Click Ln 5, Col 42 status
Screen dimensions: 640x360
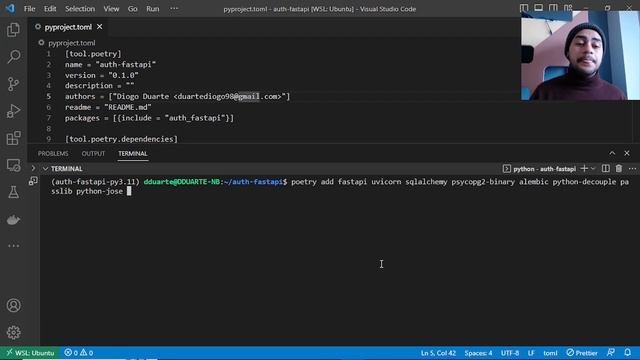point(438,353)
